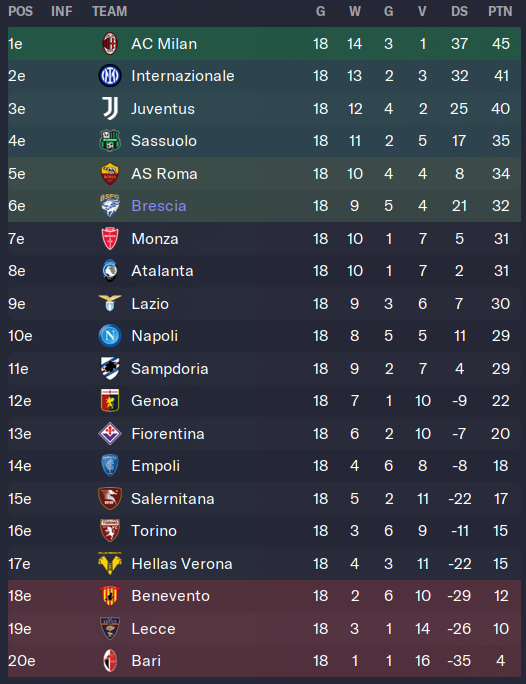The image size is (526, 684).
Task: Select the Monza table row
Action: (264, 239)
